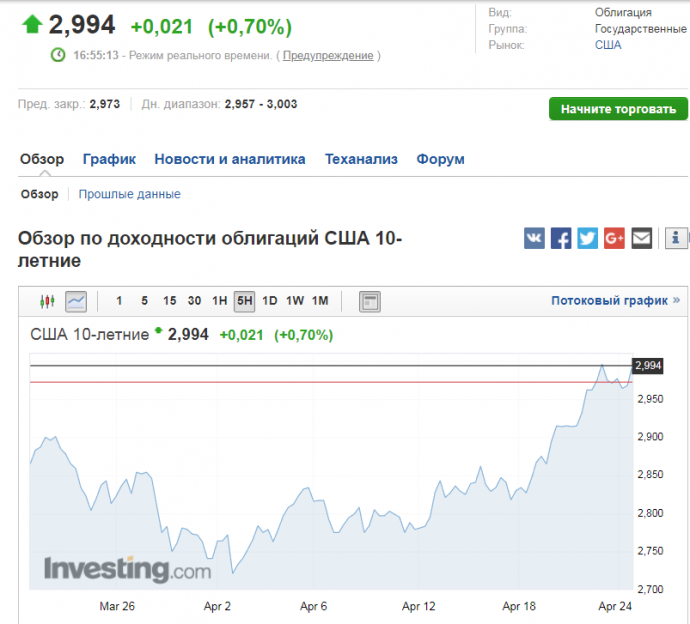Click the green up arrow by 2,994
The width and height of the screenshot is (690, 624).
(x=32, y=24)
